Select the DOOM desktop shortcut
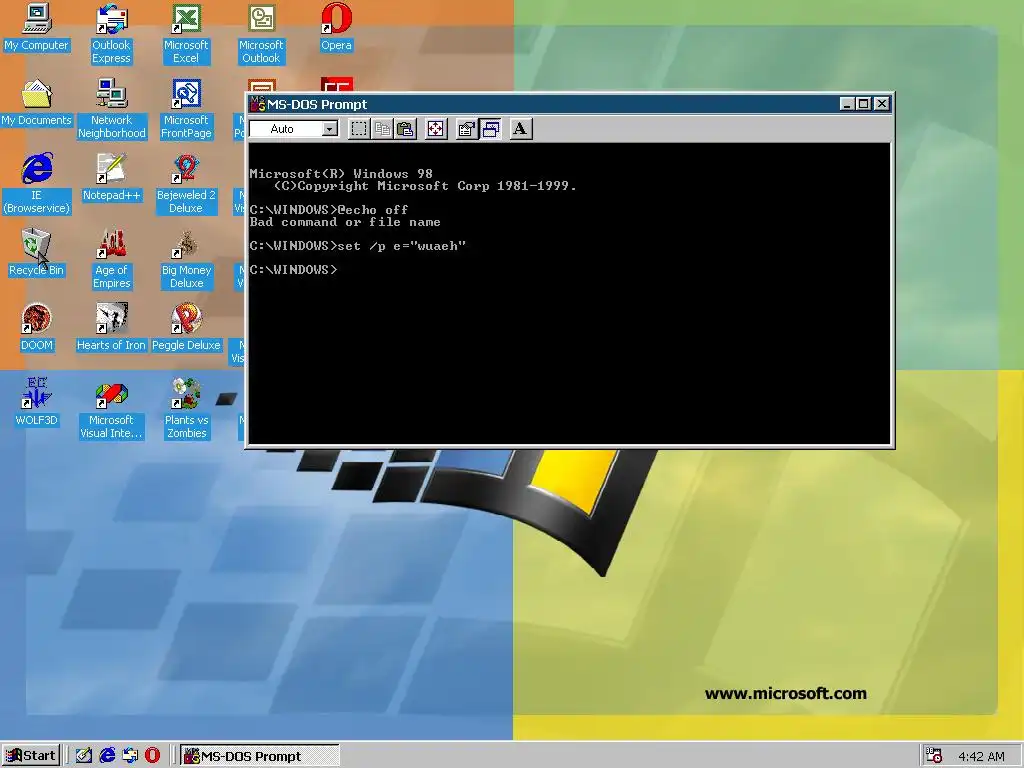Image resolution: width=1024 pixels, height=768 pixels. (x=36, y=328)
